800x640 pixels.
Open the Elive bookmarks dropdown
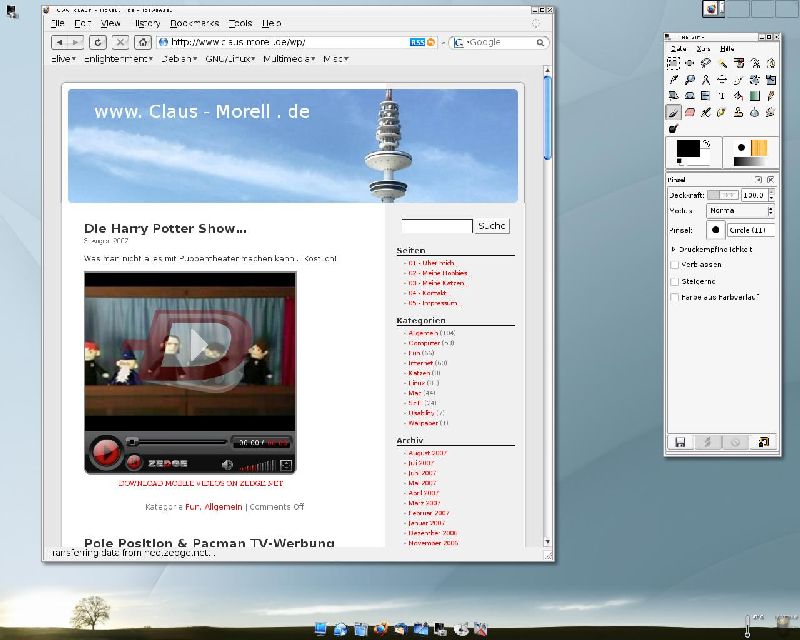pos(63,59)
